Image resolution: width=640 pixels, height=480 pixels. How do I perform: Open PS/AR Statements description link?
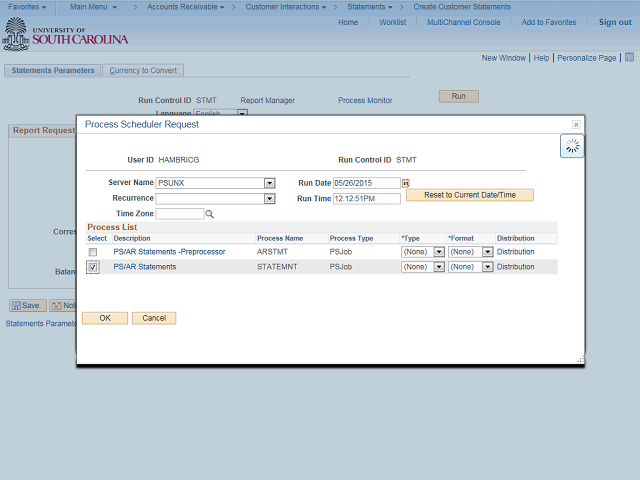[145, 267]
